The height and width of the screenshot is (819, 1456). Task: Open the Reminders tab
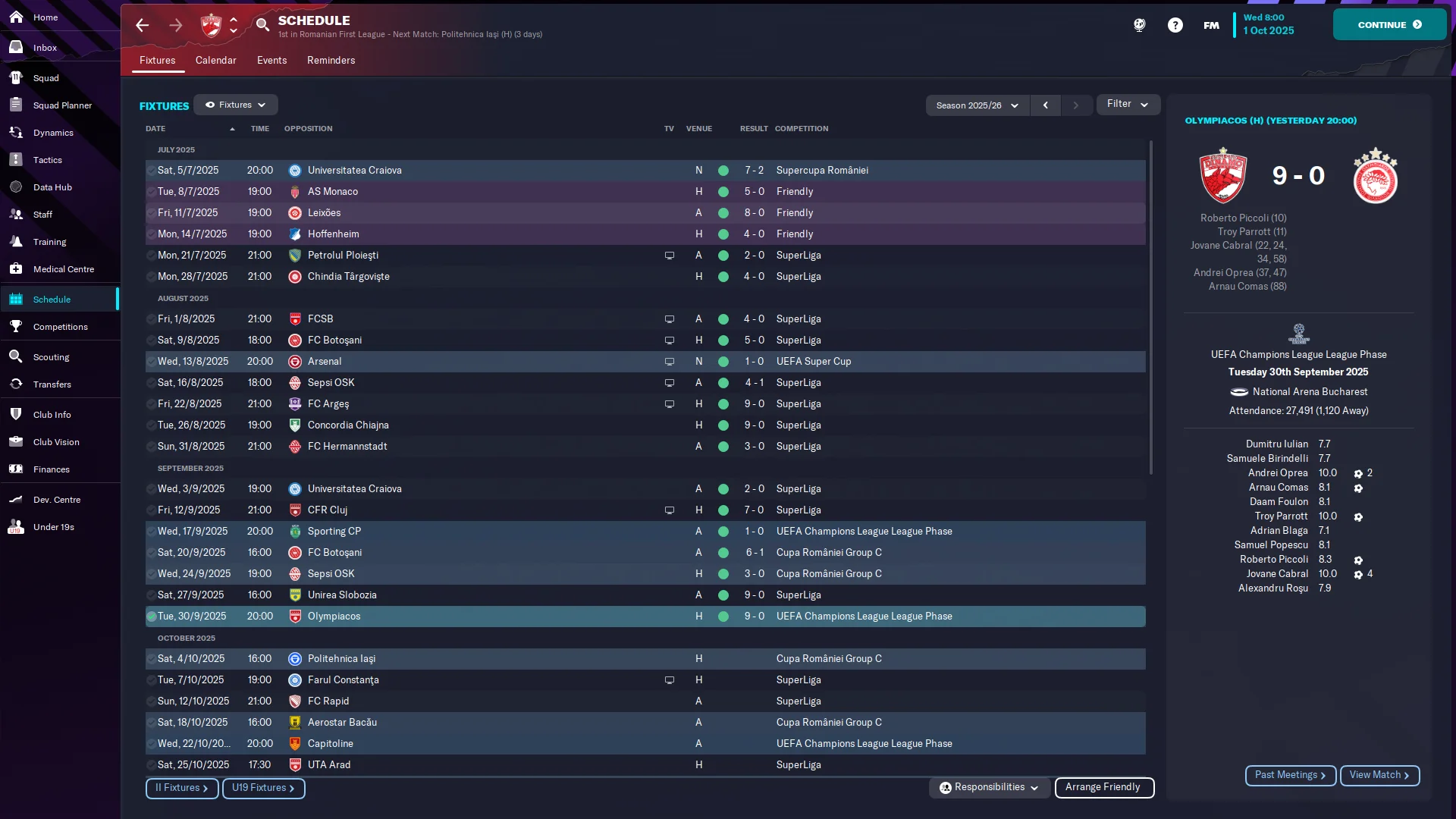point(331,60)
